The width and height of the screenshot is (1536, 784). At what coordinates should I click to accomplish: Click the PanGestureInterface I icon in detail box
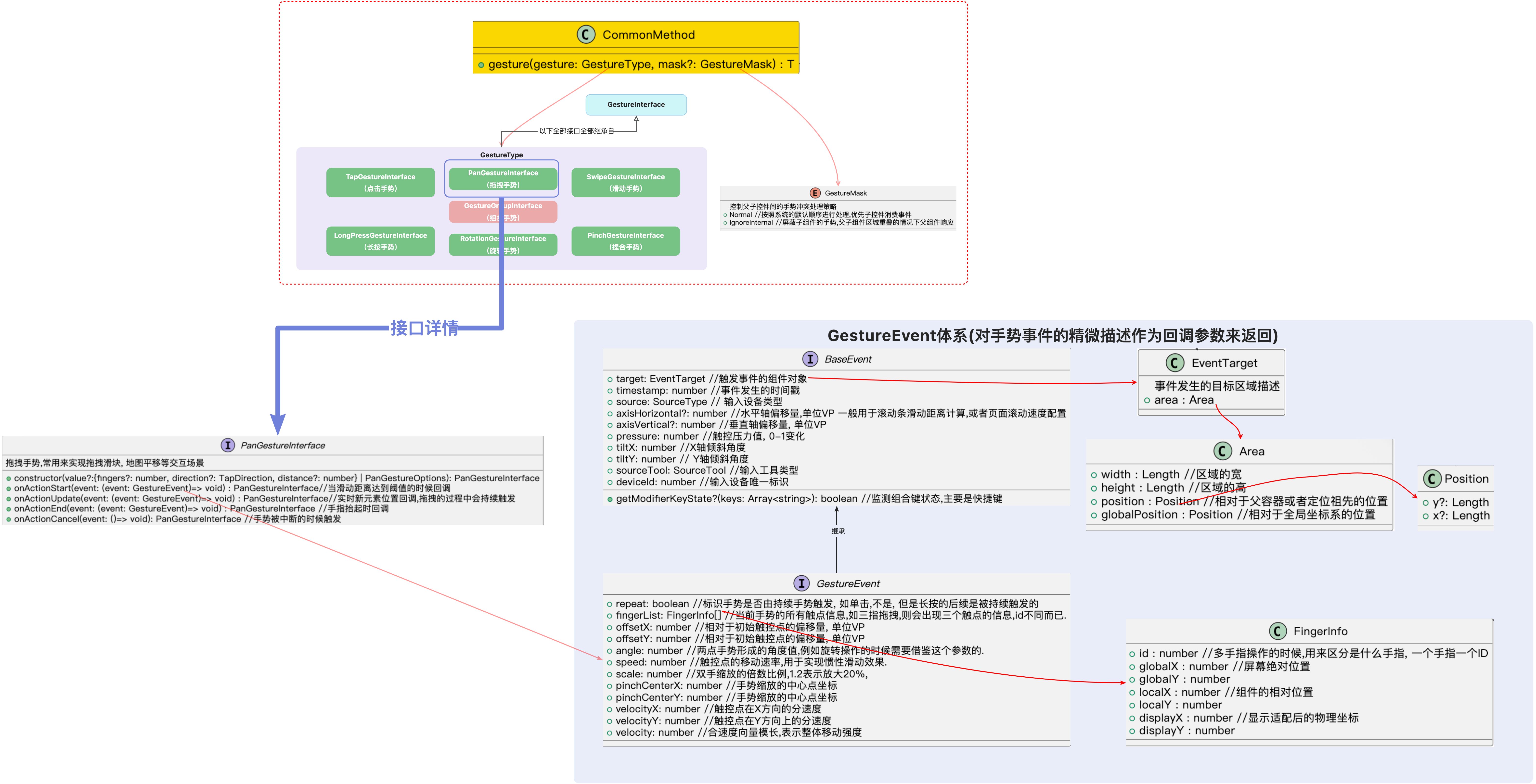[x=228, y=445]
